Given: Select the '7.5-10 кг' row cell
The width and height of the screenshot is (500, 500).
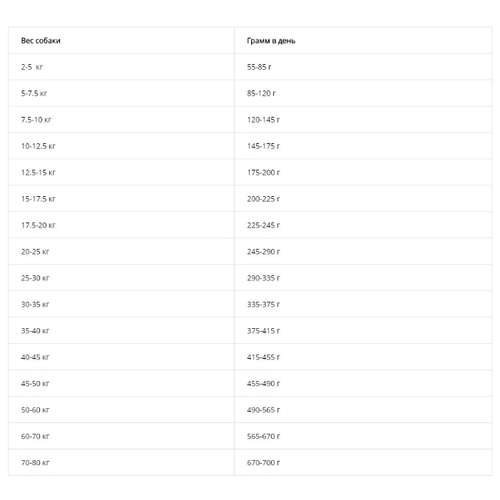Looking at the screenshot, I should click(121, 119).
